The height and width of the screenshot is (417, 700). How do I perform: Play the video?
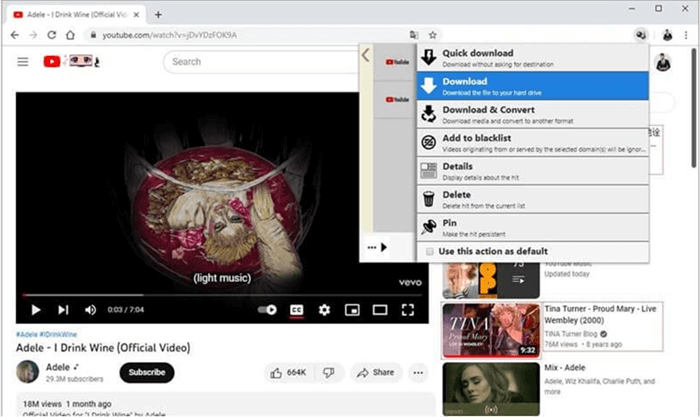coord(36,310)
